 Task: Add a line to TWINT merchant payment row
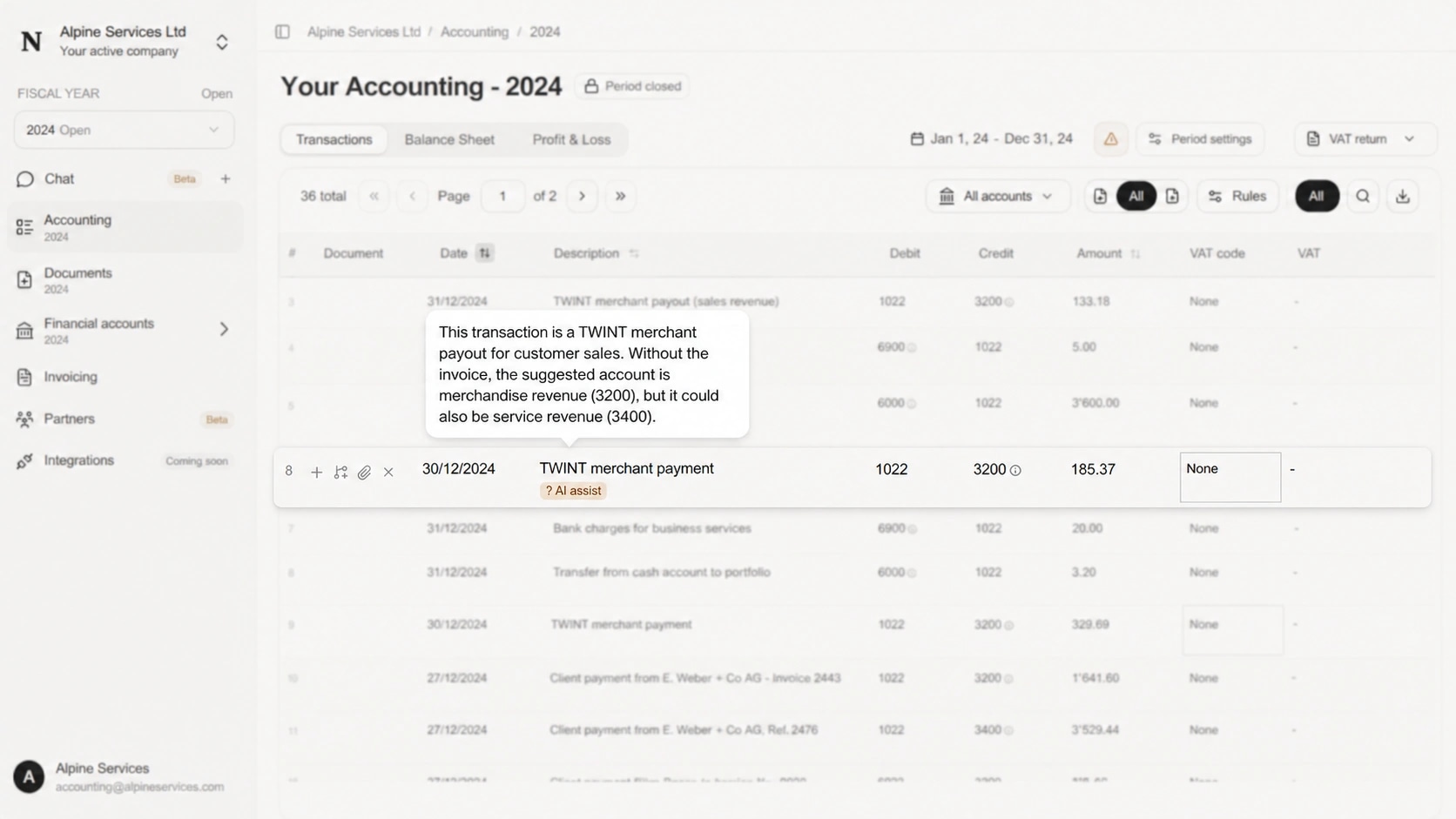click(317, 473)
